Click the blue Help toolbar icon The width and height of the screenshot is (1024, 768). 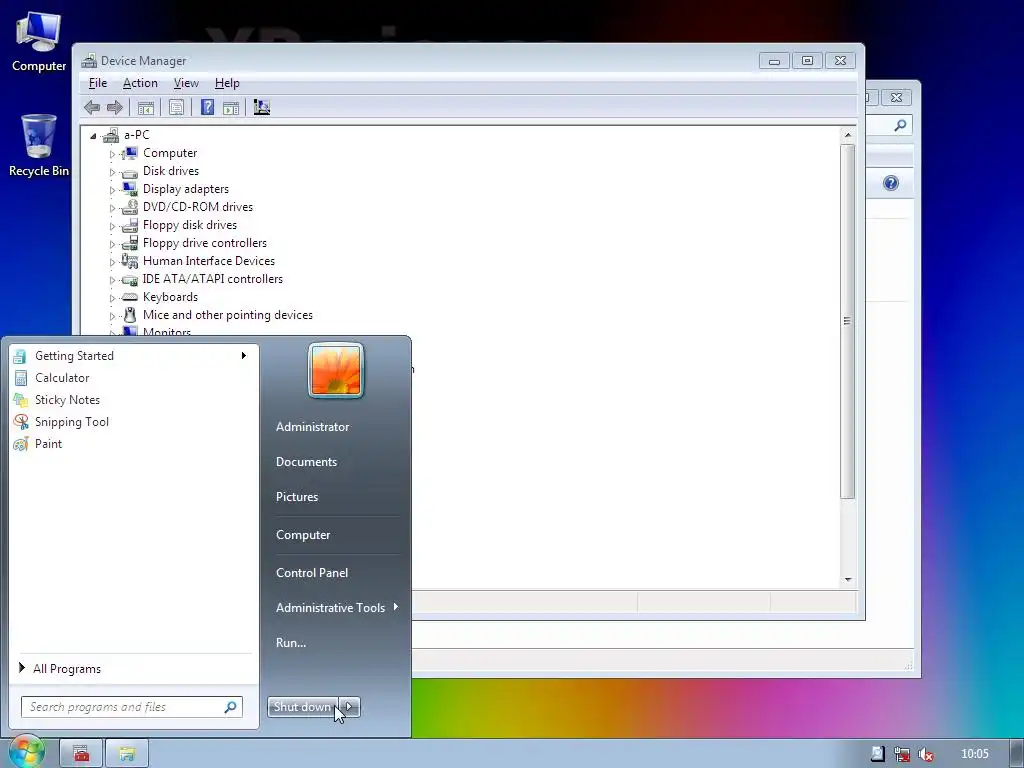pos(207,107)
